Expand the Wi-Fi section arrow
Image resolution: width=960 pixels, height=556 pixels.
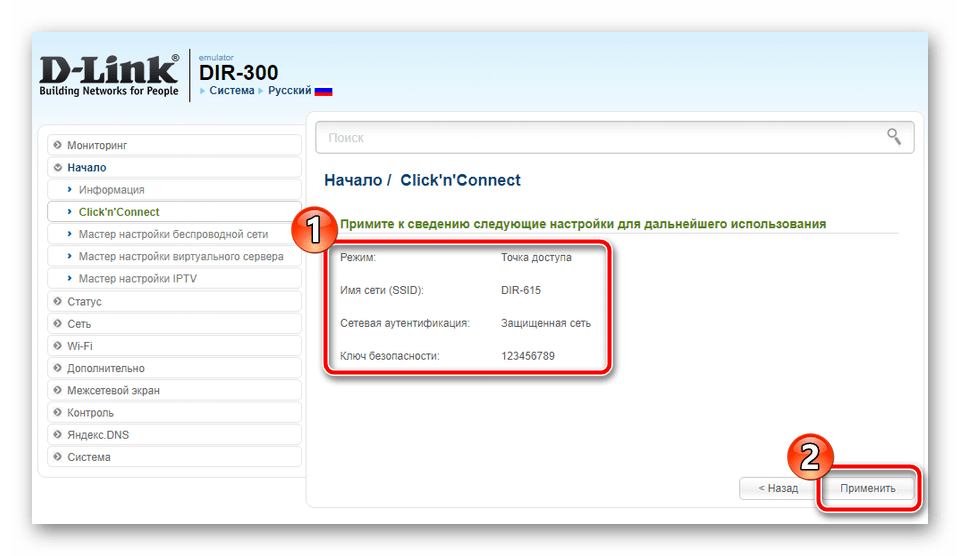pyautogui.click(x=58, y=345)
